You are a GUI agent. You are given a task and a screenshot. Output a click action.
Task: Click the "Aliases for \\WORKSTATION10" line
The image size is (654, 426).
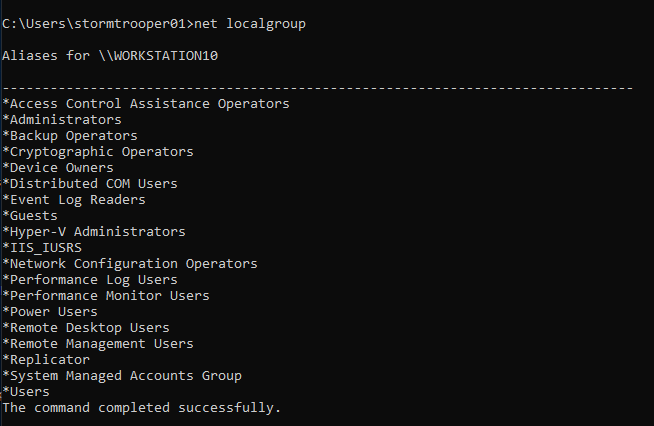(110, 55)
